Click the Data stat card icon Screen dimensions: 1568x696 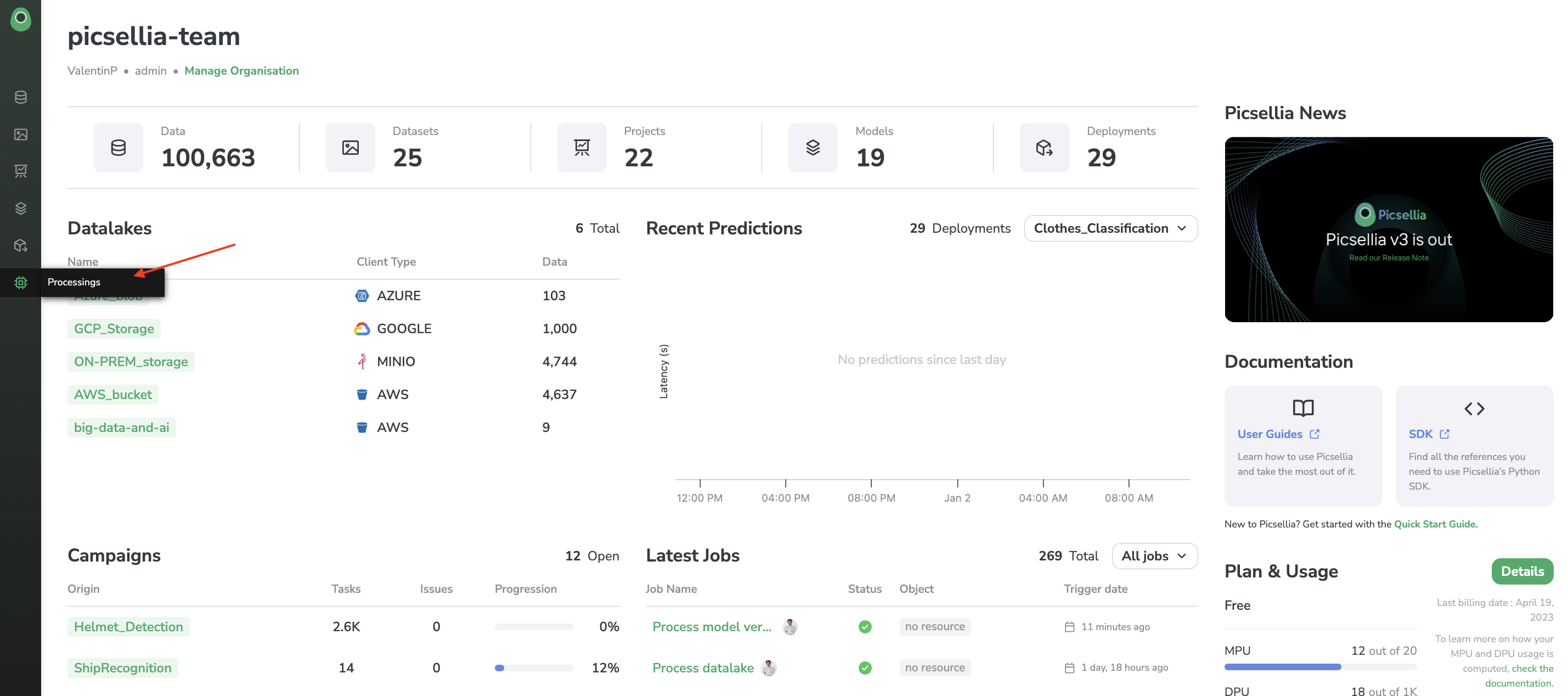[118, 147]
